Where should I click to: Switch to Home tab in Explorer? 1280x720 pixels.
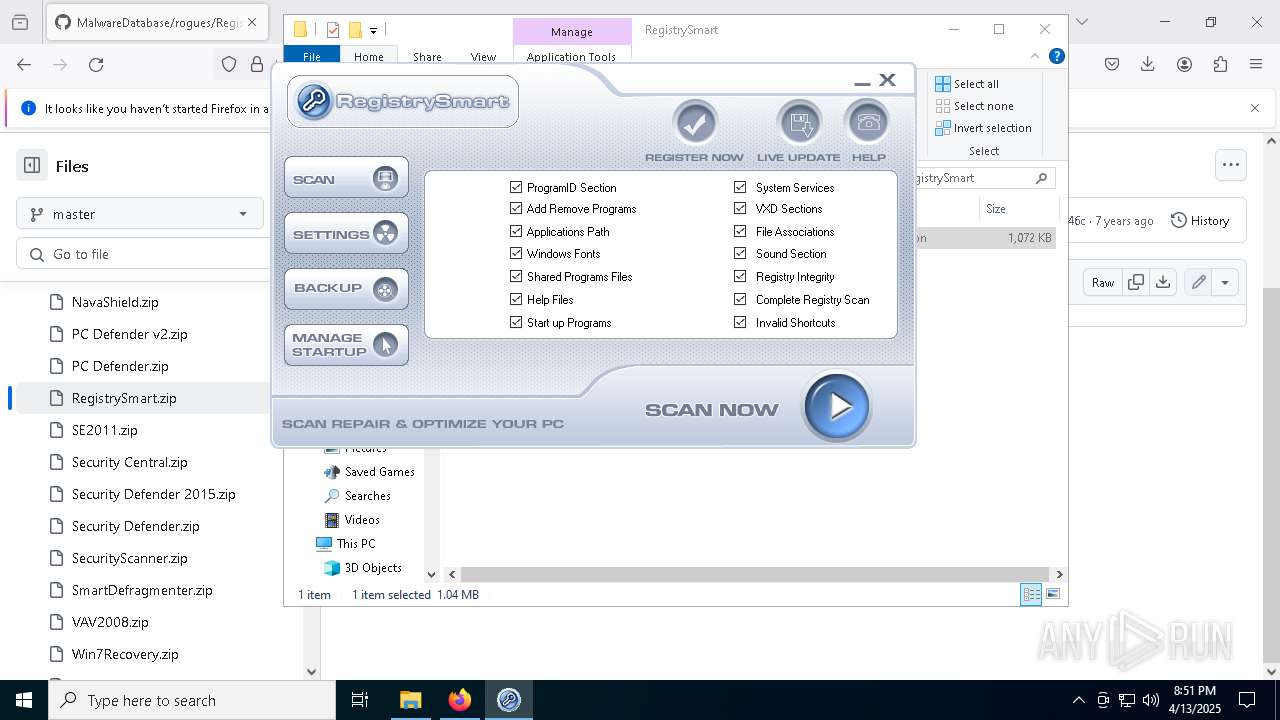369,57
